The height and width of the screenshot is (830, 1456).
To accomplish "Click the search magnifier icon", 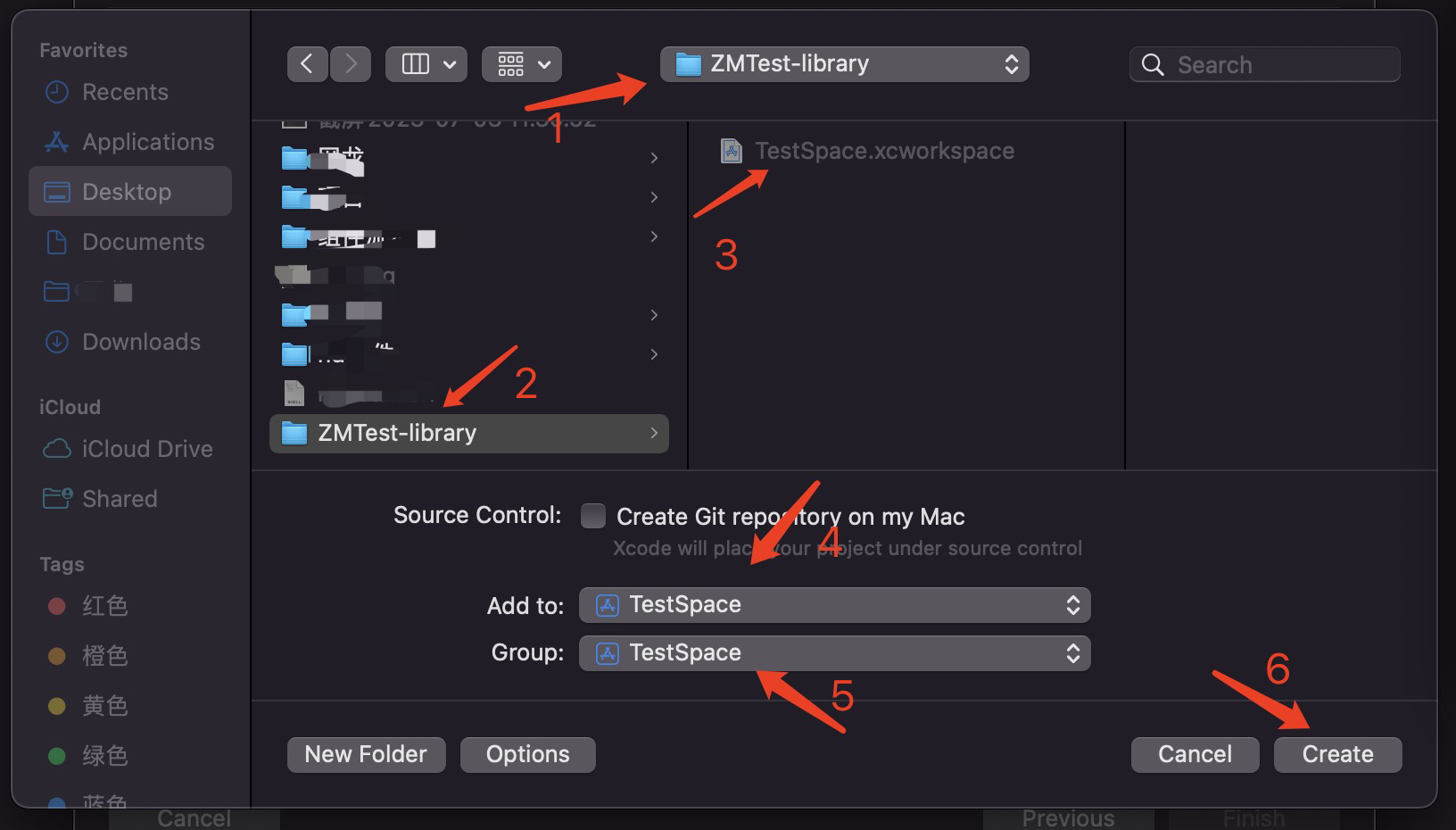I will (x=1153, y=64).
